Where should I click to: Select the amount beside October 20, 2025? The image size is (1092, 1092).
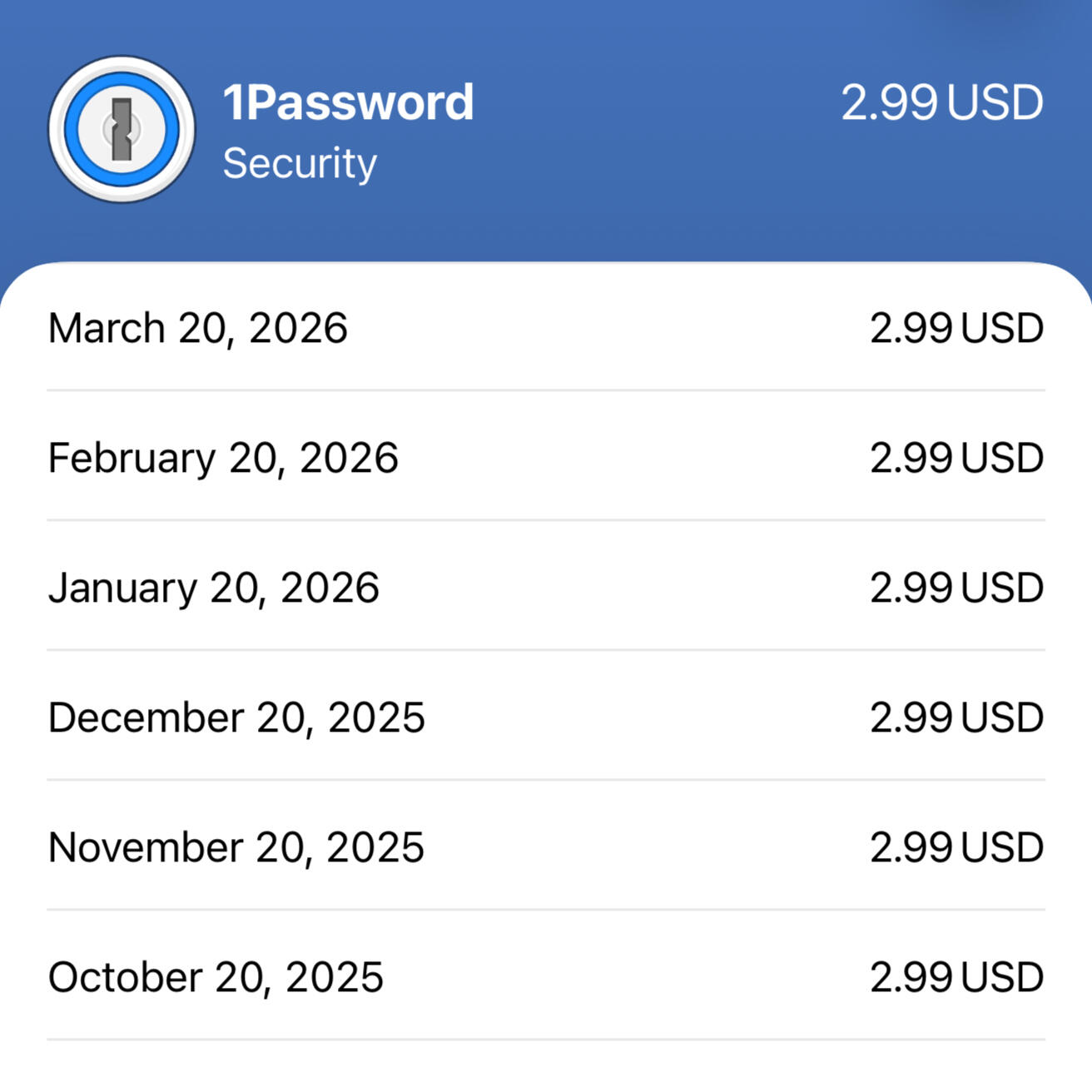click(x=956, y=977)
